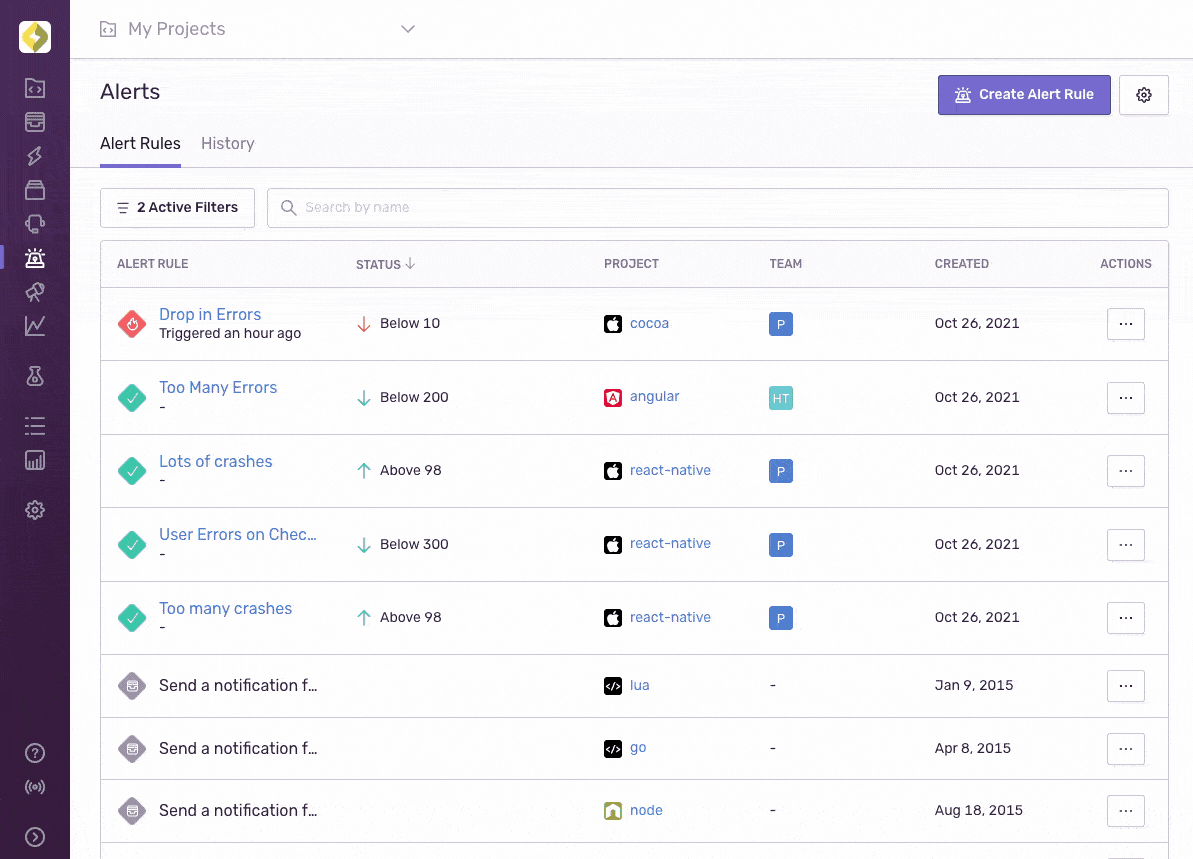Open Performance lightning icon in sidebar
Image resolution: width=1193 pixels, height=859 pixels.
[35, 156]
